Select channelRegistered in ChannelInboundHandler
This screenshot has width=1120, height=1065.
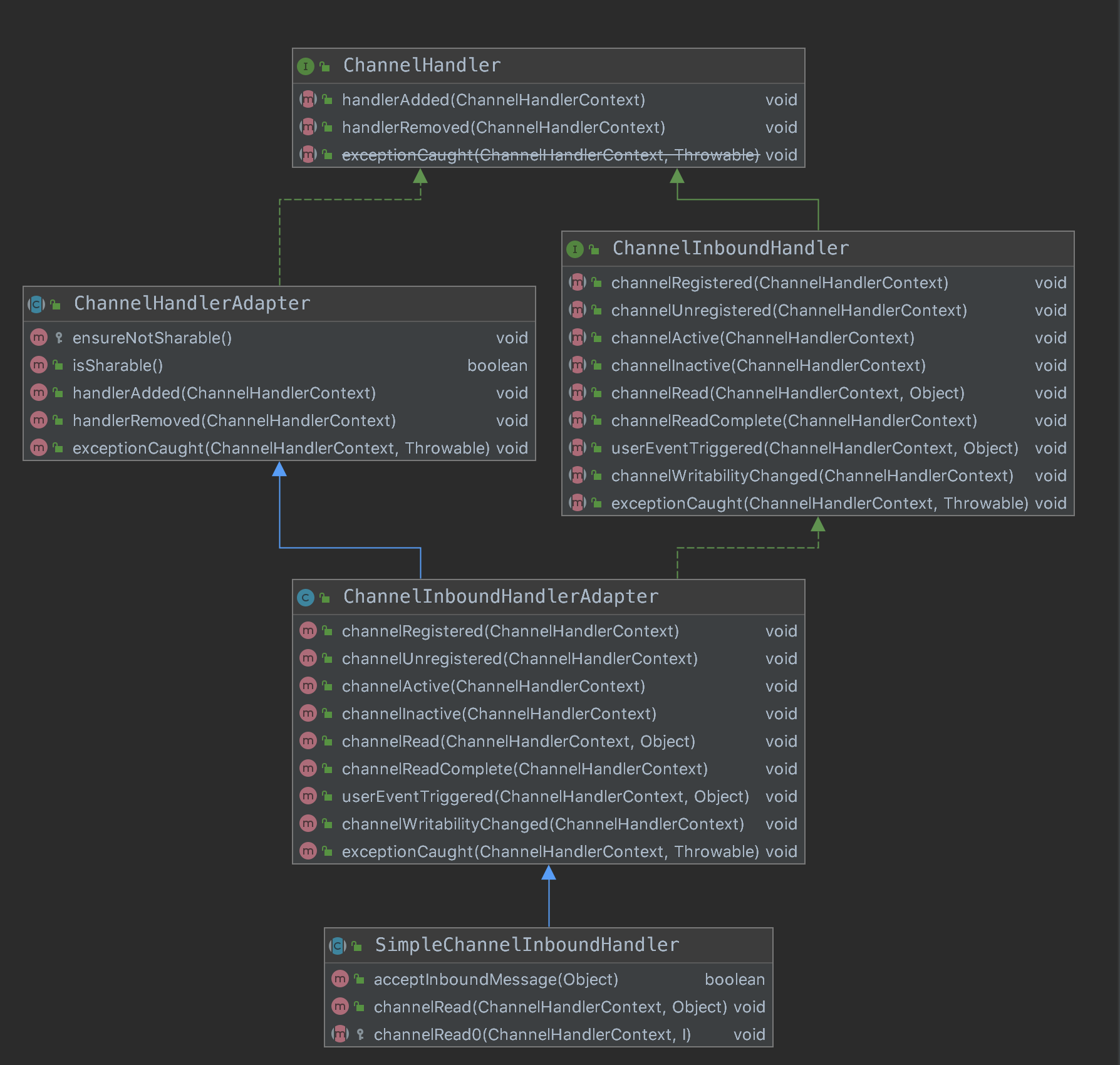click(780, 283)
